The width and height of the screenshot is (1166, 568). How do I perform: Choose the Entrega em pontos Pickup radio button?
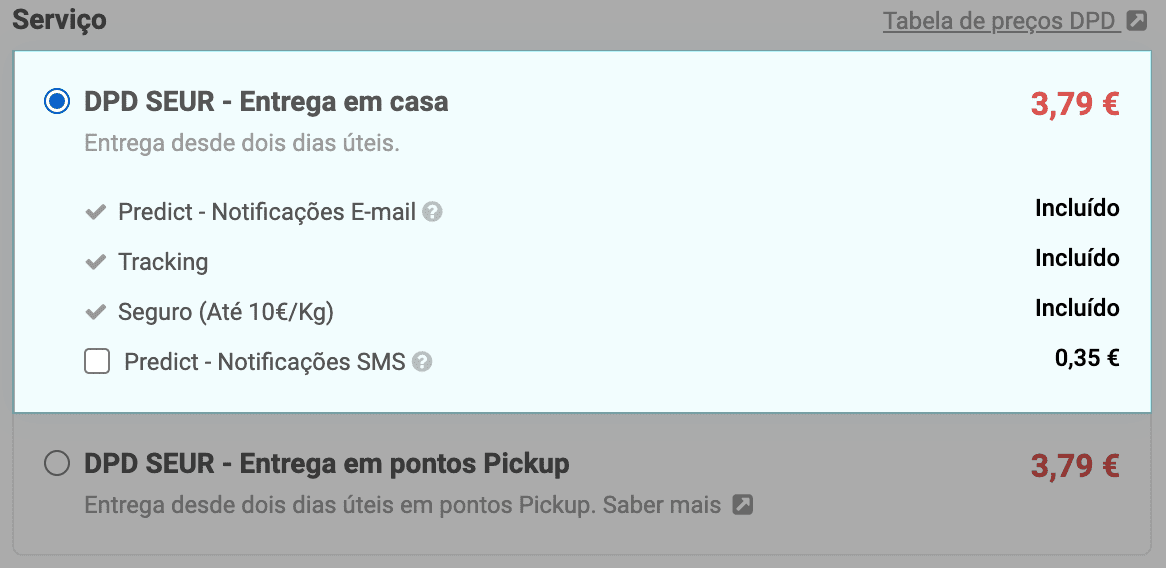(58, 463)
